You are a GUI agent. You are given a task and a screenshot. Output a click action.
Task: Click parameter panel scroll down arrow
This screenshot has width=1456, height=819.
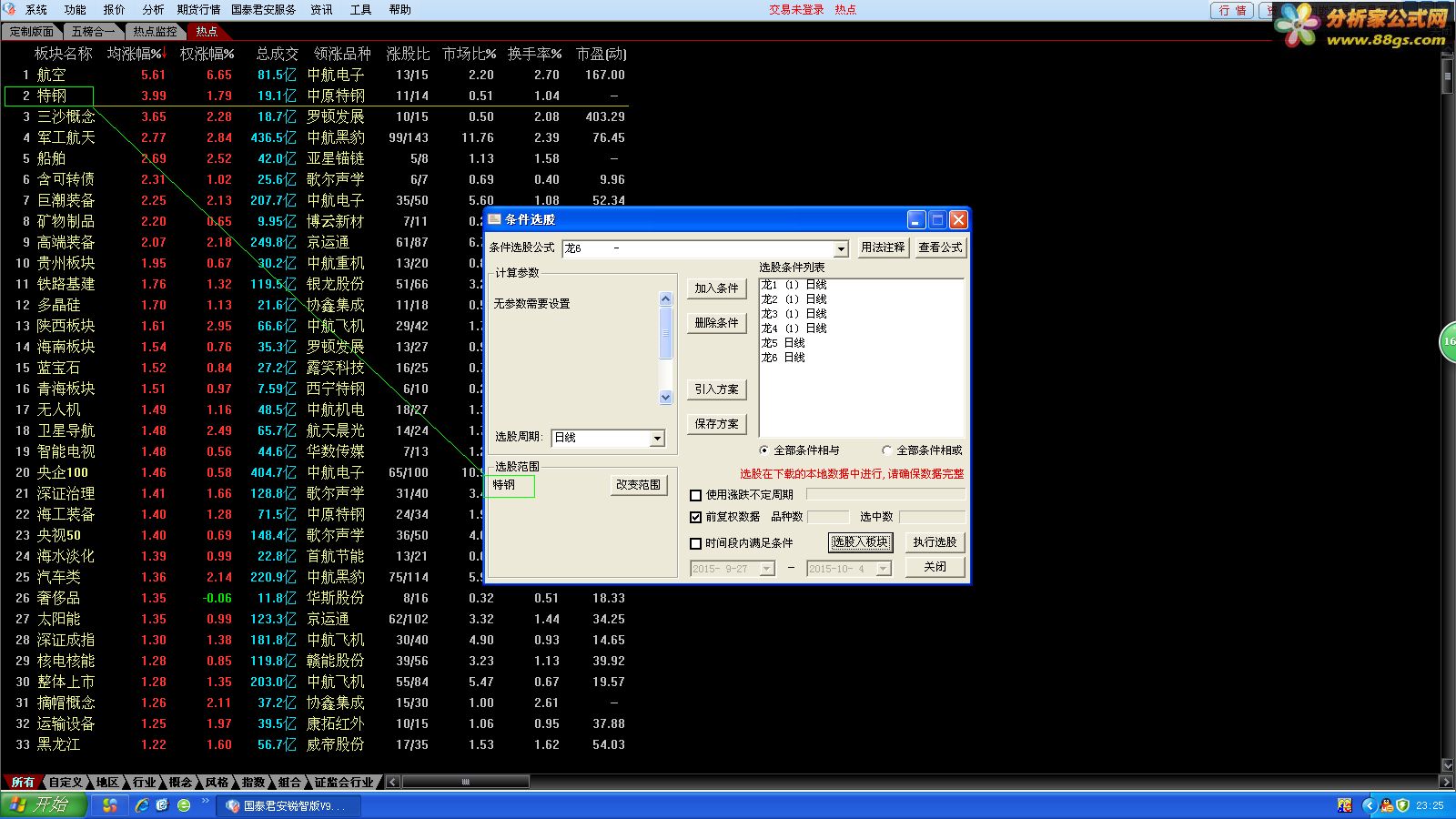(x=665, y=397)
